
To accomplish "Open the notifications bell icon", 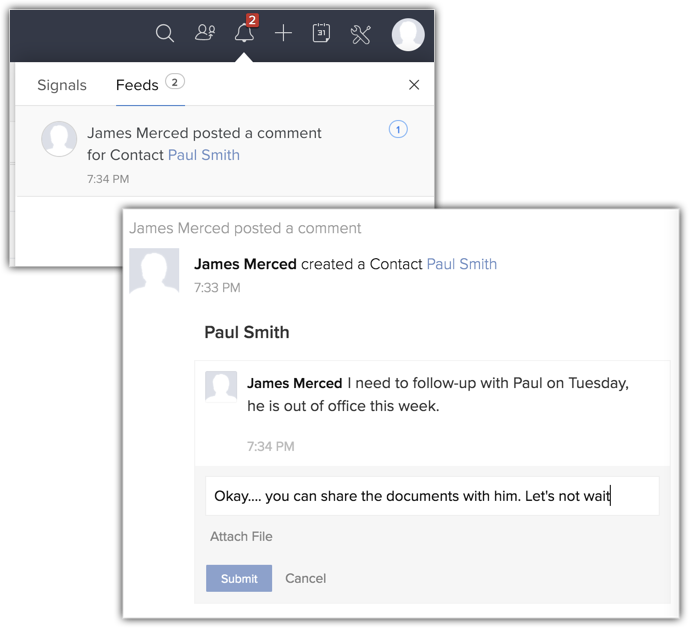I will pyautogui.click(x=244, y=34).
